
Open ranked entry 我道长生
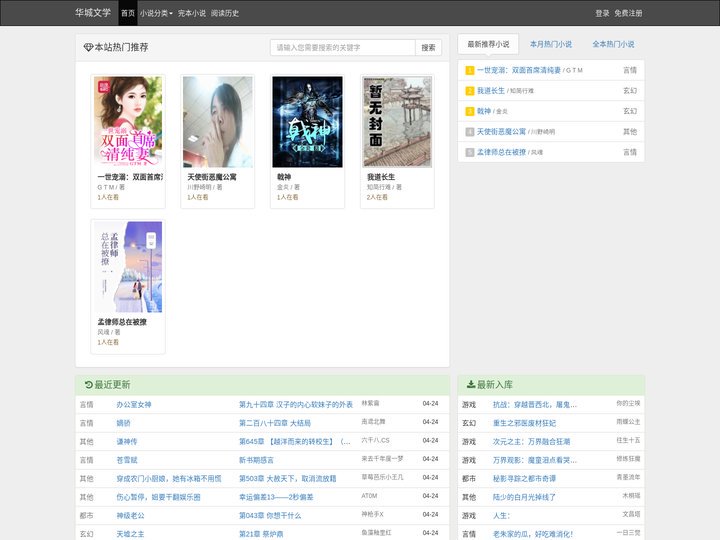491,91
